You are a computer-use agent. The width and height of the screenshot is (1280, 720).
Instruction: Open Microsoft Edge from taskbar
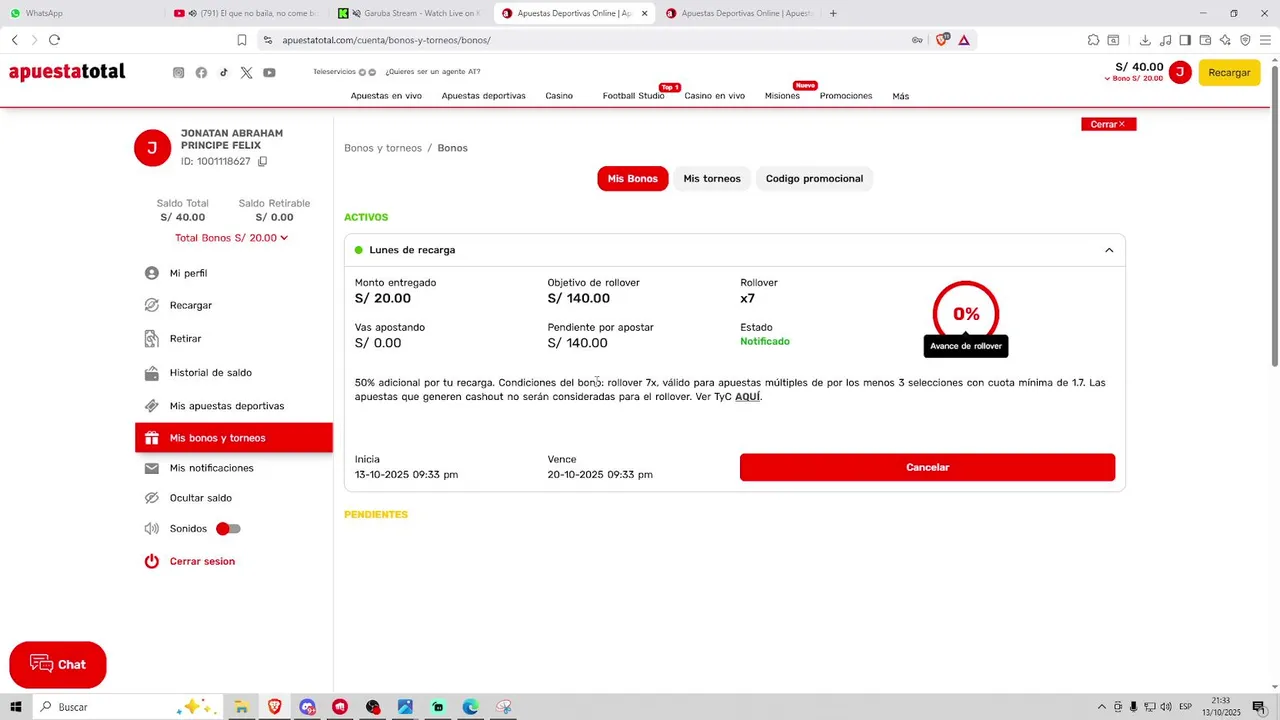pos(471,707)
